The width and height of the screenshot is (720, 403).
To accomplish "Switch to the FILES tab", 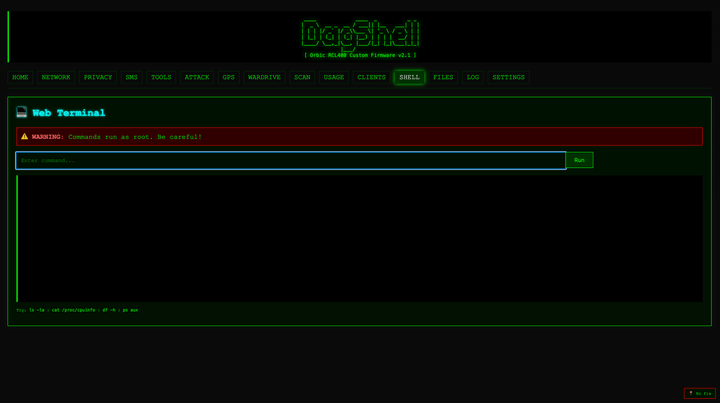I will 443,77.
